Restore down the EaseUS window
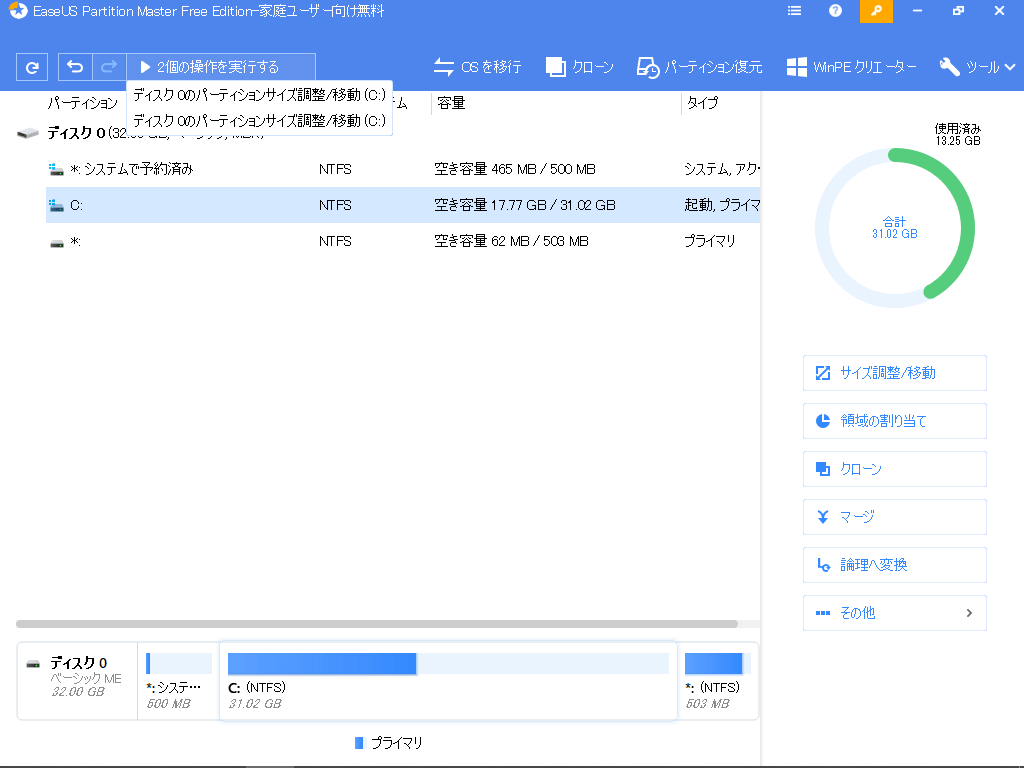This screenshot has width=1024, height=768. 958,11
